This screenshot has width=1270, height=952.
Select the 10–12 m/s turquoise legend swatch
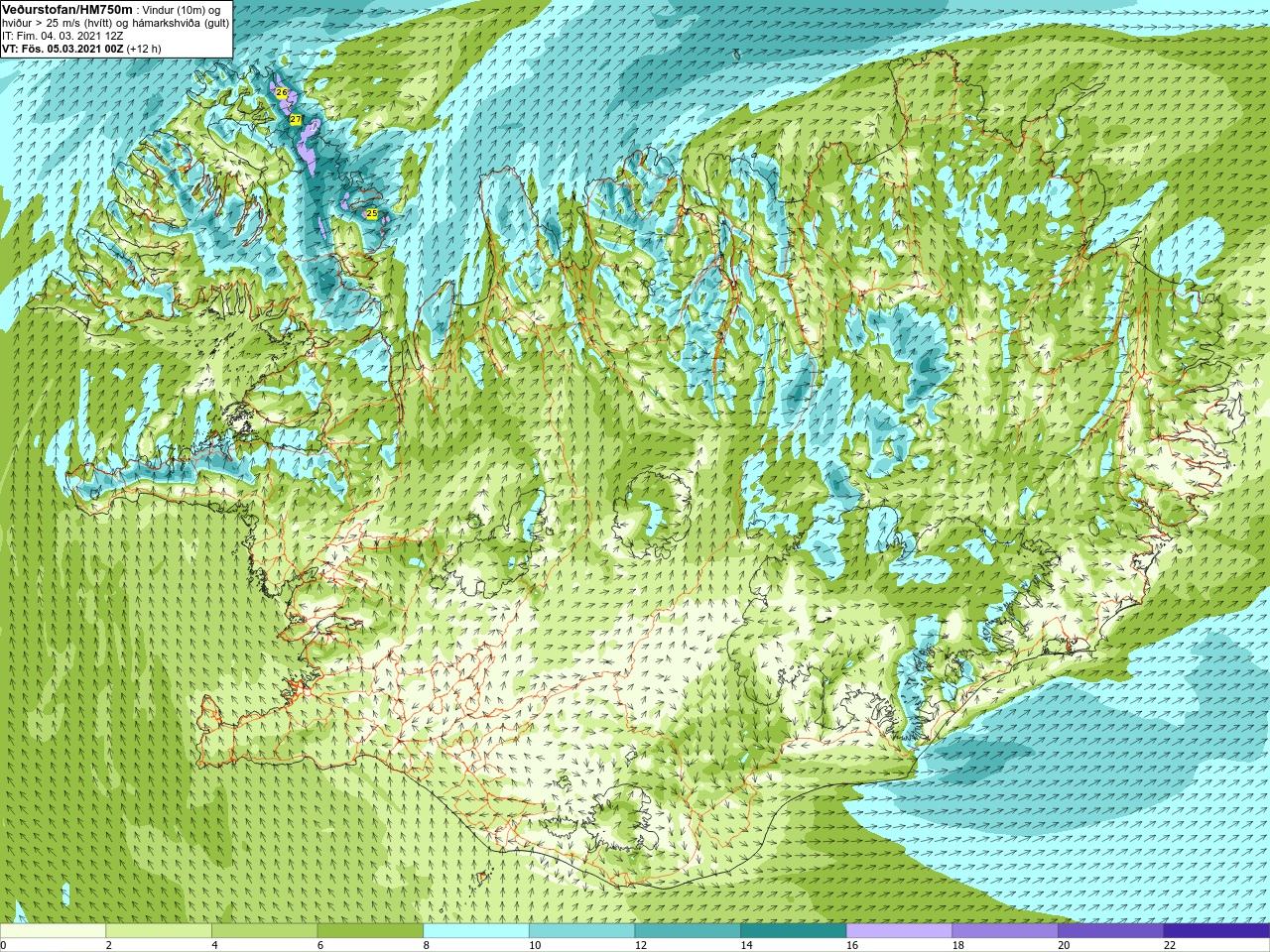(581, 931)
